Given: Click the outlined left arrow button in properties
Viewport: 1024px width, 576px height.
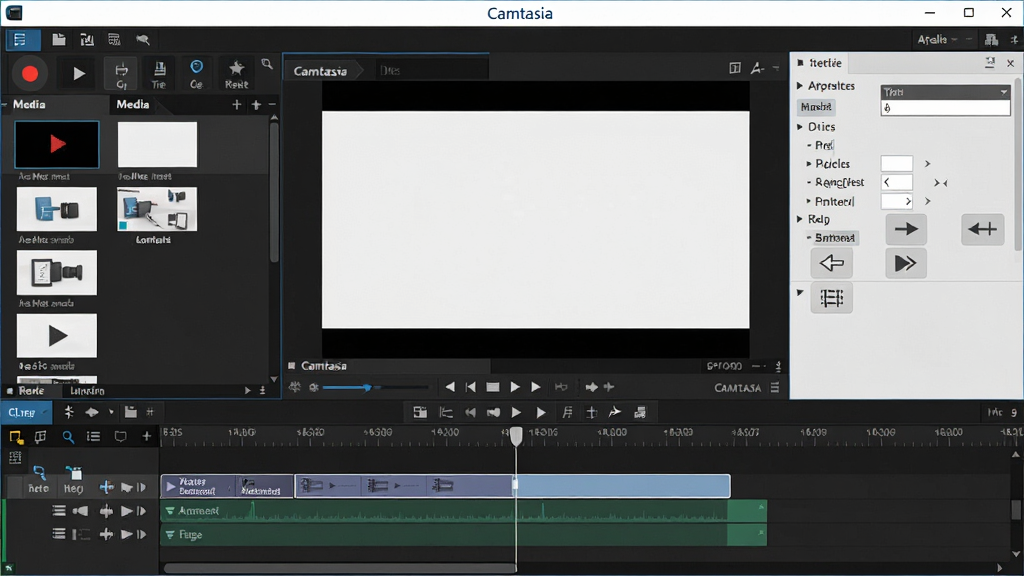Looking at the screenshot, I should click(x=831, y=263).
